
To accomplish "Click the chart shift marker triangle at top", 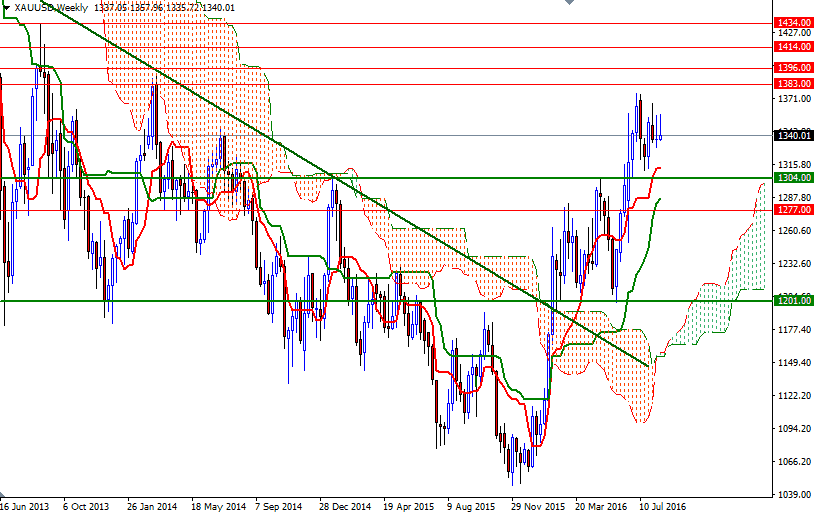I will (x=569, y=2).
